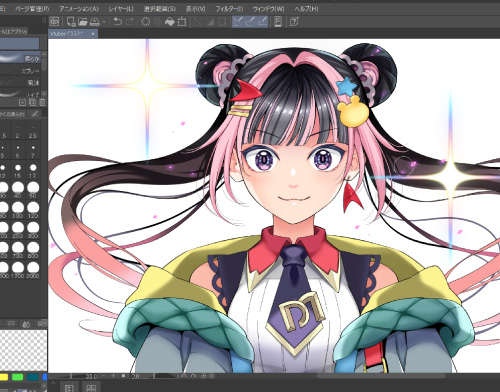Select brush size 700 preset
500x392 pixels.
18,250
